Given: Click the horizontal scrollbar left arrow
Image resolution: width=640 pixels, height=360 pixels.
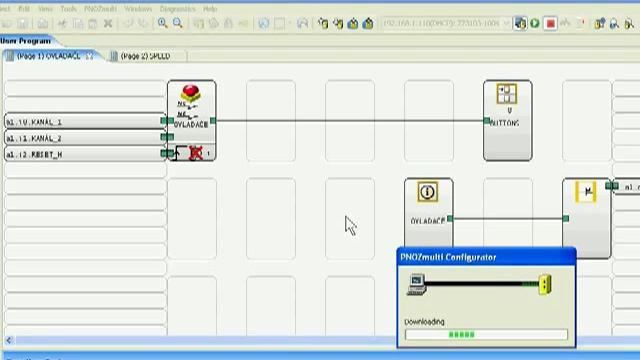Looking at the screenshot, I should tap(9, 340).
